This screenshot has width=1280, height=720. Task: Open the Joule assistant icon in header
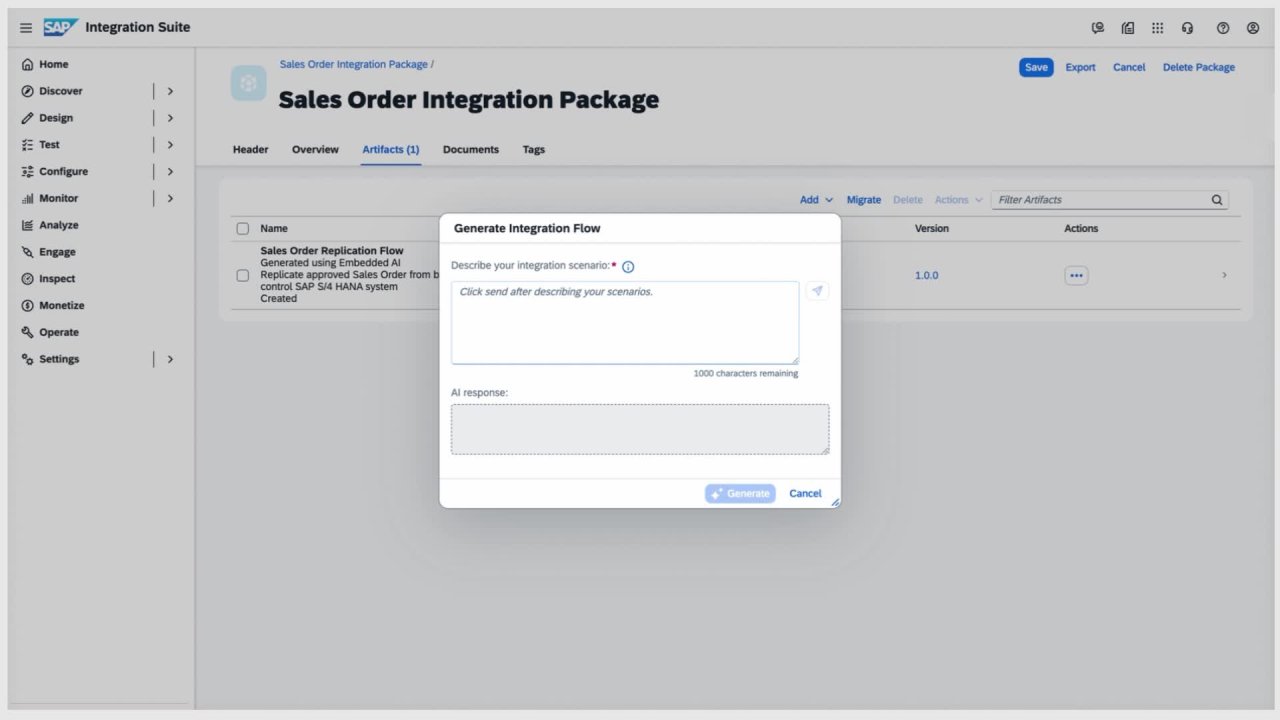pos(1098,28)
